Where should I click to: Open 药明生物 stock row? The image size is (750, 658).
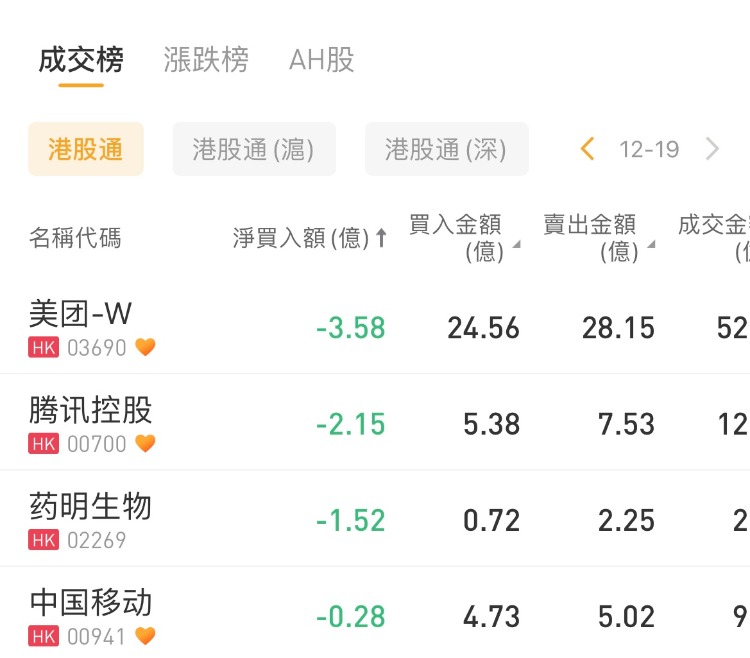point(91,507)
